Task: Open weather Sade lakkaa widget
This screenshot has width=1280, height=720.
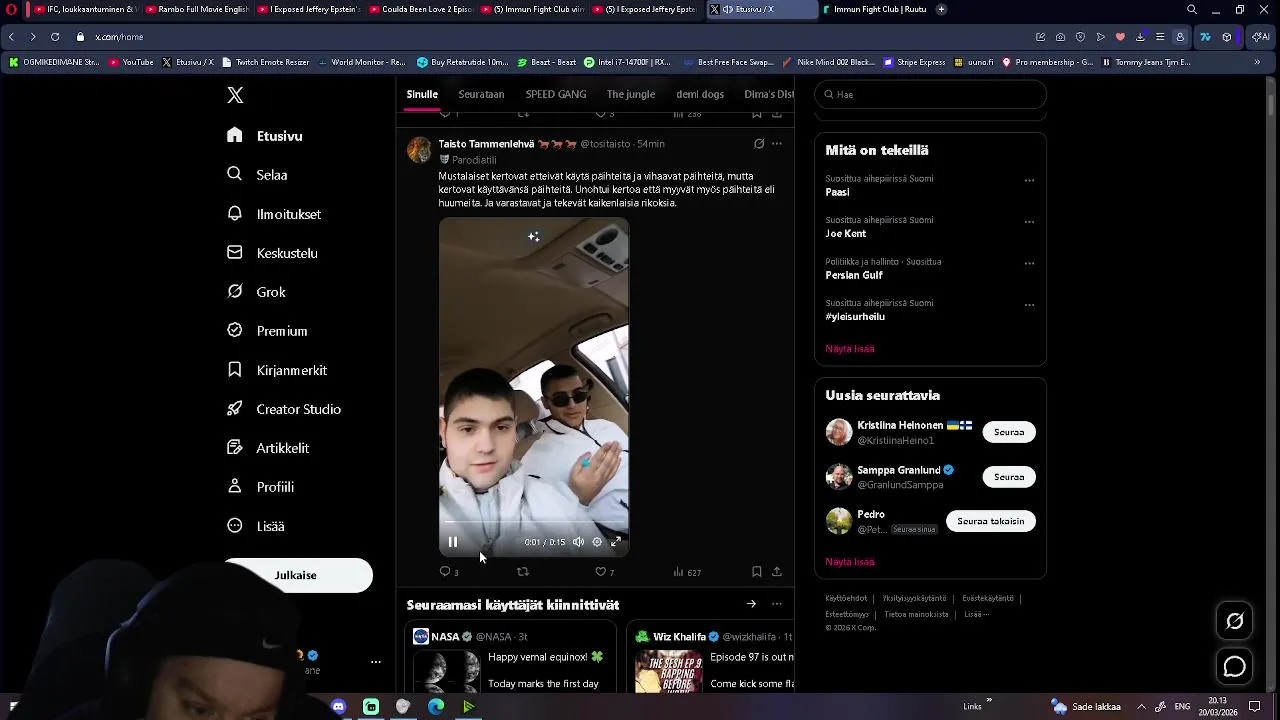Action: click(1085, 707)
